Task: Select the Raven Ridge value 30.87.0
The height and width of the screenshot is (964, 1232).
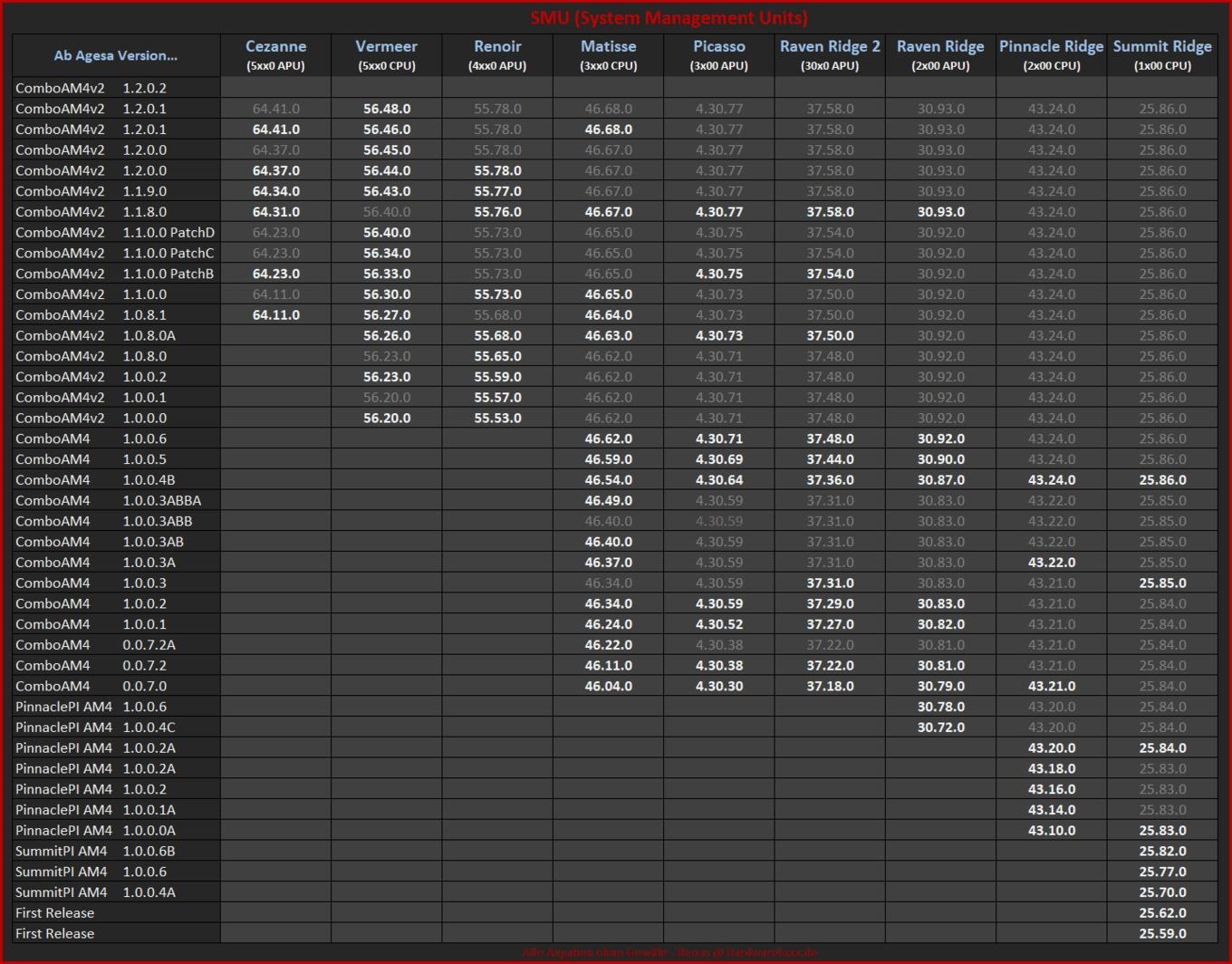Action: coord(941,480)
